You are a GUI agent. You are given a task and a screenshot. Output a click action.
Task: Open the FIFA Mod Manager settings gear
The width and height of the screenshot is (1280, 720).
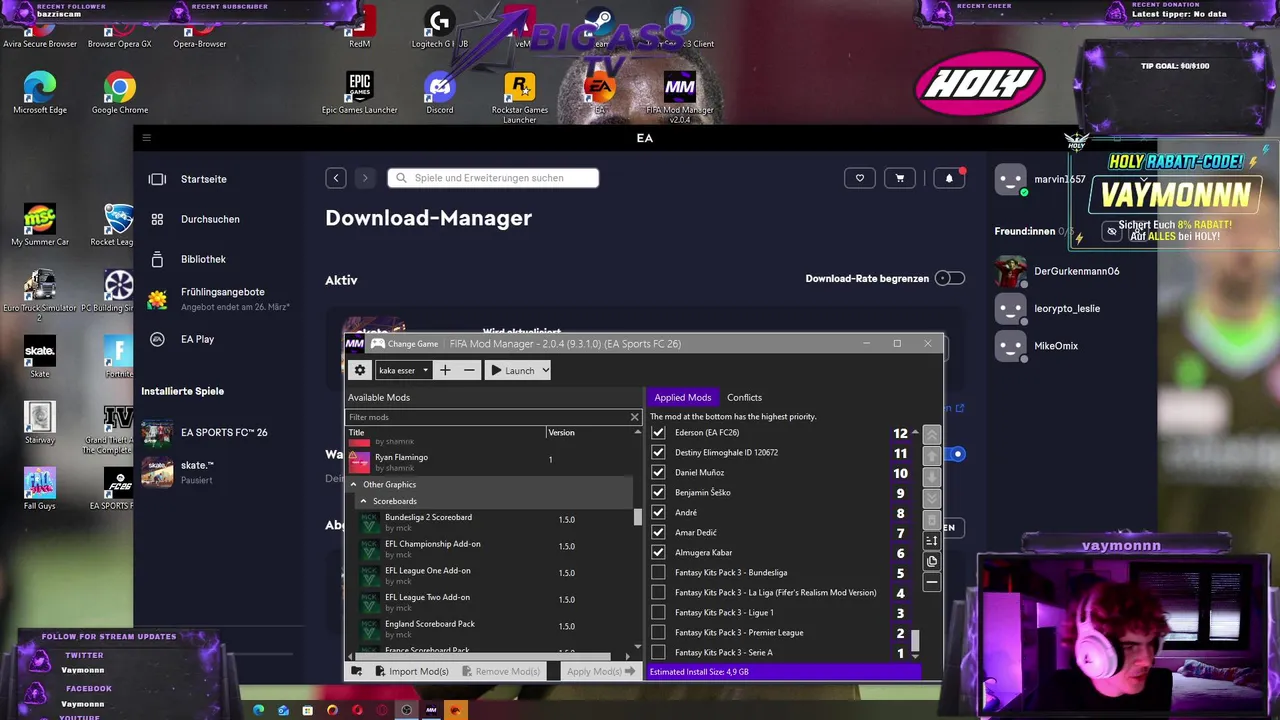(360, 370)
